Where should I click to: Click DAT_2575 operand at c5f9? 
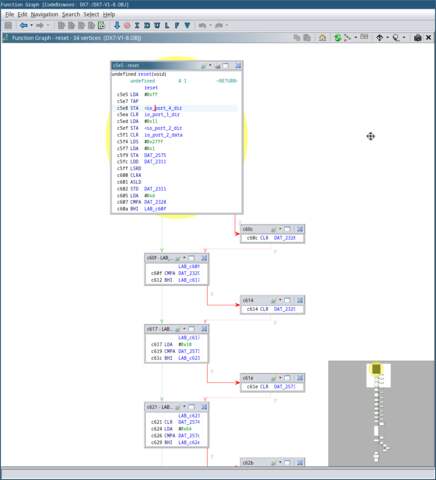(155, 155)
